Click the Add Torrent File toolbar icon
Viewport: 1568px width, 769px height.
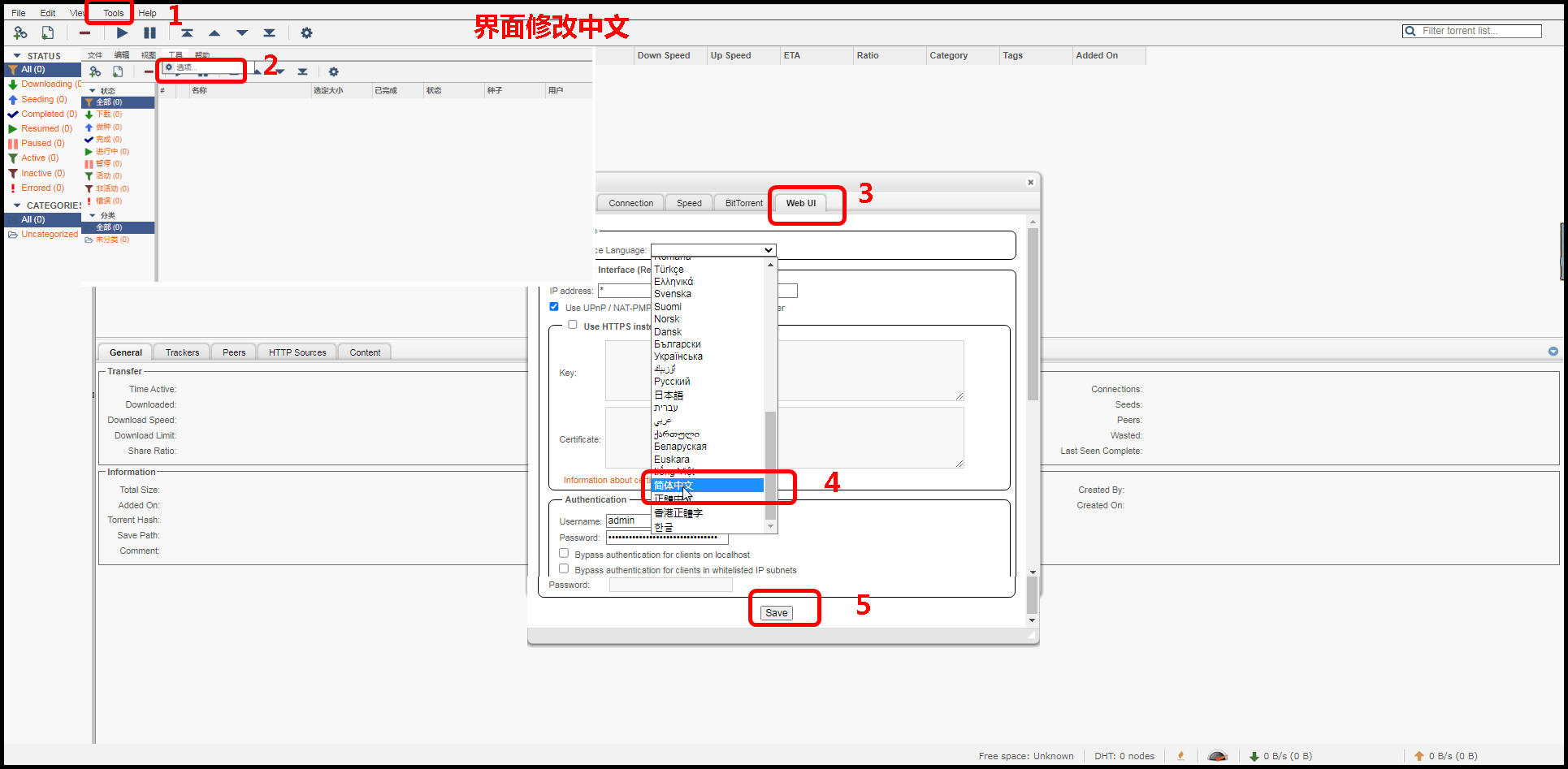[48, 33]
